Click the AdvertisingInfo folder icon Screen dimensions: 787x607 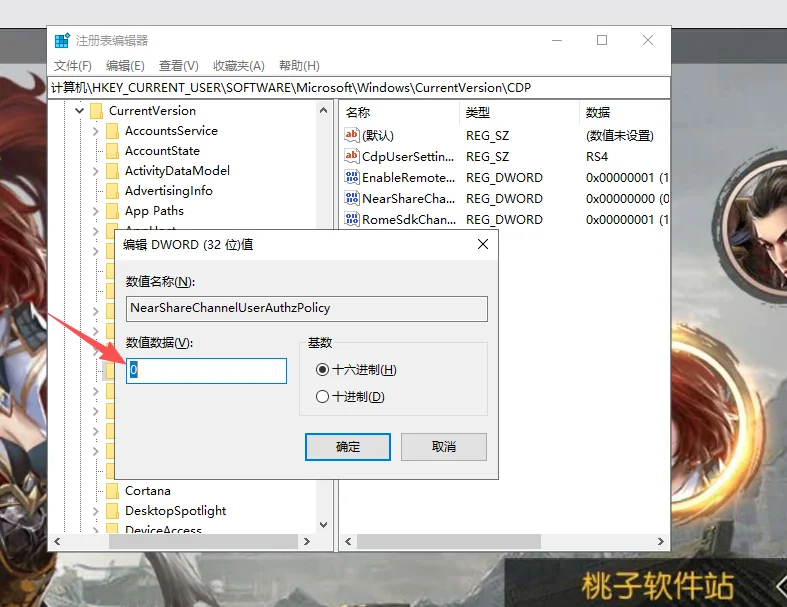click(x=112, y=191)
